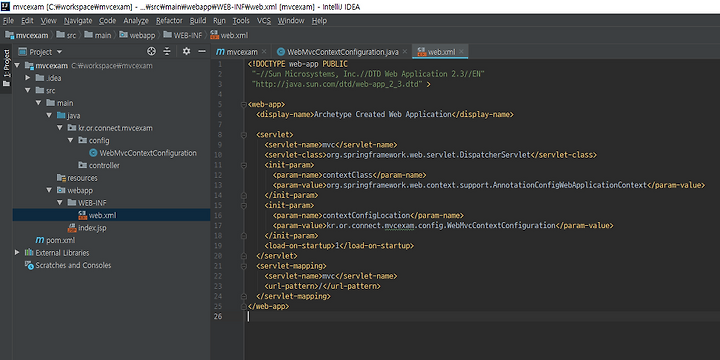The width and height of the screenshot is (720, 360).
Task: Click the Maven pom.xml icon in tree
Action: pos(40,240)
